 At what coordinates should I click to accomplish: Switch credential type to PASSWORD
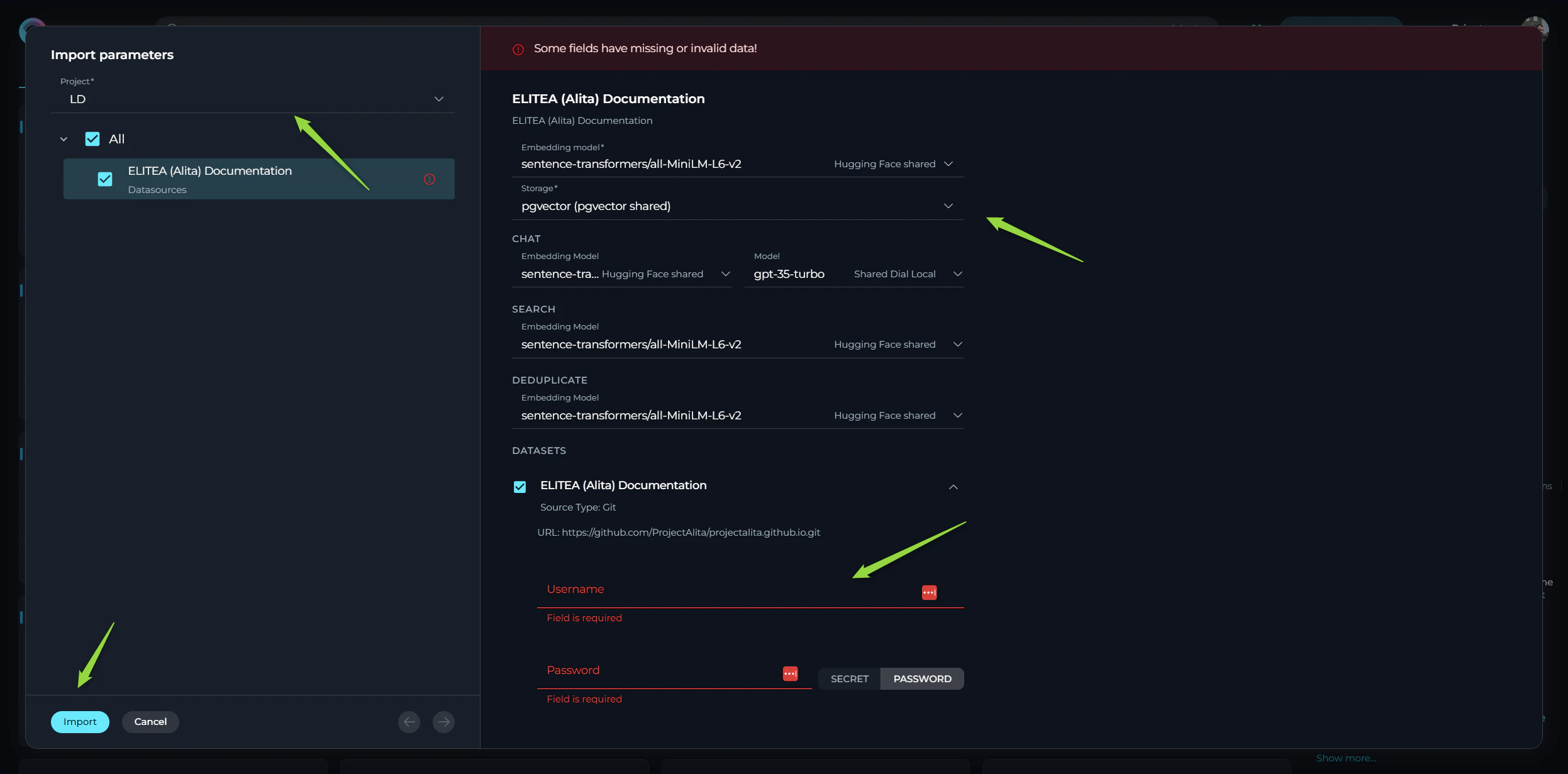pyautogui.click(x=922, y=678)
